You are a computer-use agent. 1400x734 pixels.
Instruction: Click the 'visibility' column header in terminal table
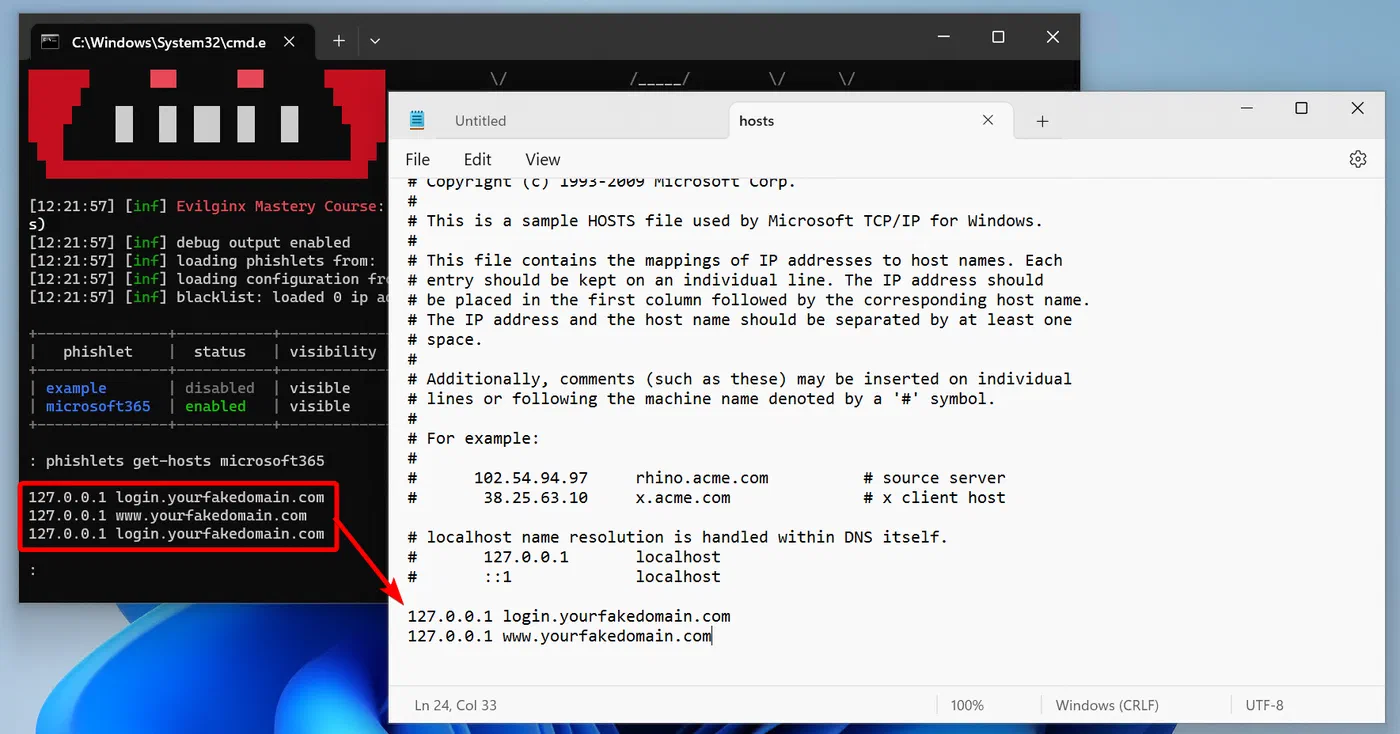tap(333, 352)
